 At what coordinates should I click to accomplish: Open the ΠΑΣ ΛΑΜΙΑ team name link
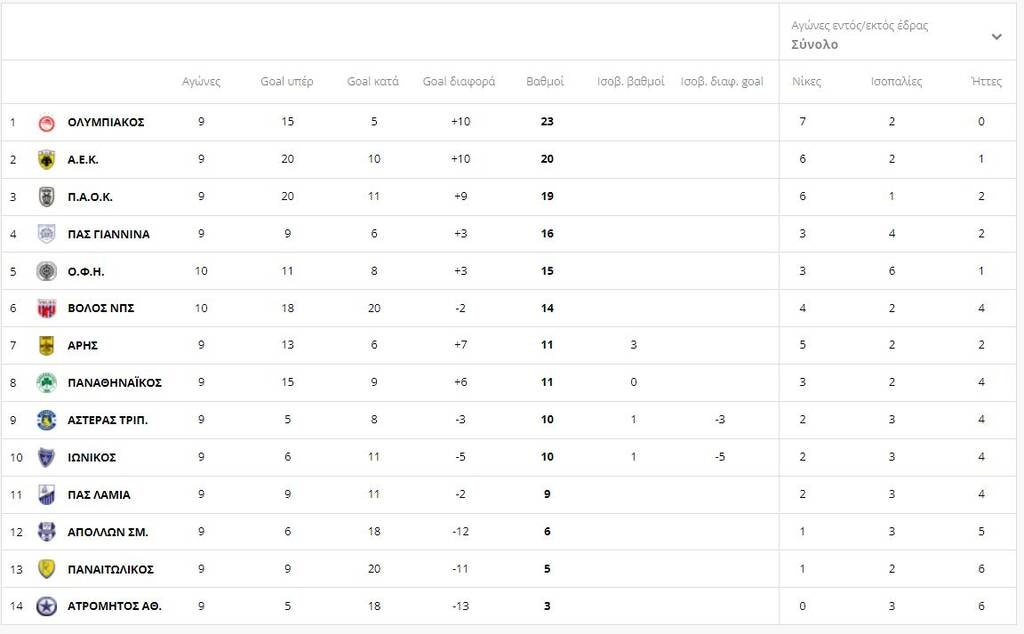pos(99,495)
